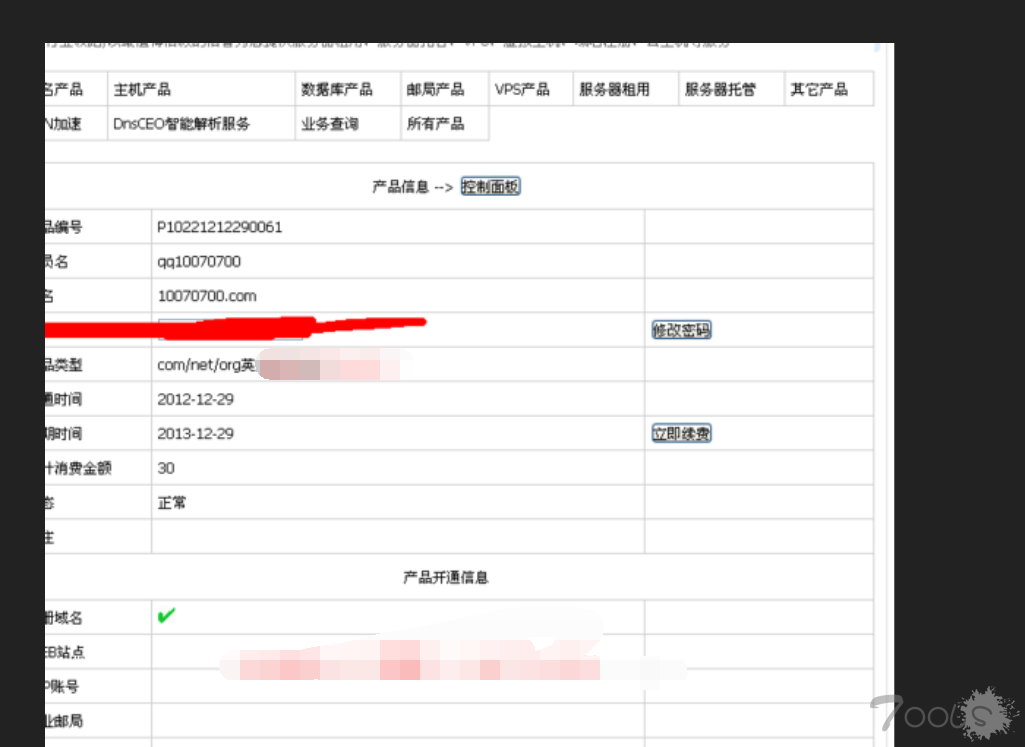Click the green checkmark in 域名 row
The width and height of the screenshot is (1025, 747).
coord(167,615)
